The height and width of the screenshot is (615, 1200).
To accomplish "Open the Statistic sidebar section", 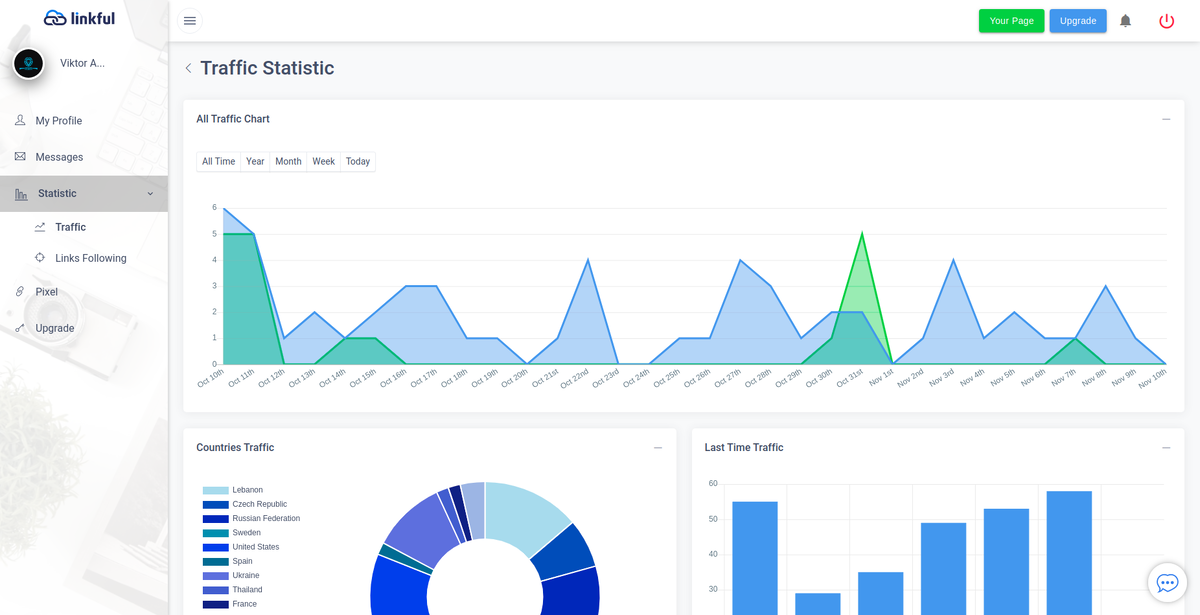I will coord(84,194).
